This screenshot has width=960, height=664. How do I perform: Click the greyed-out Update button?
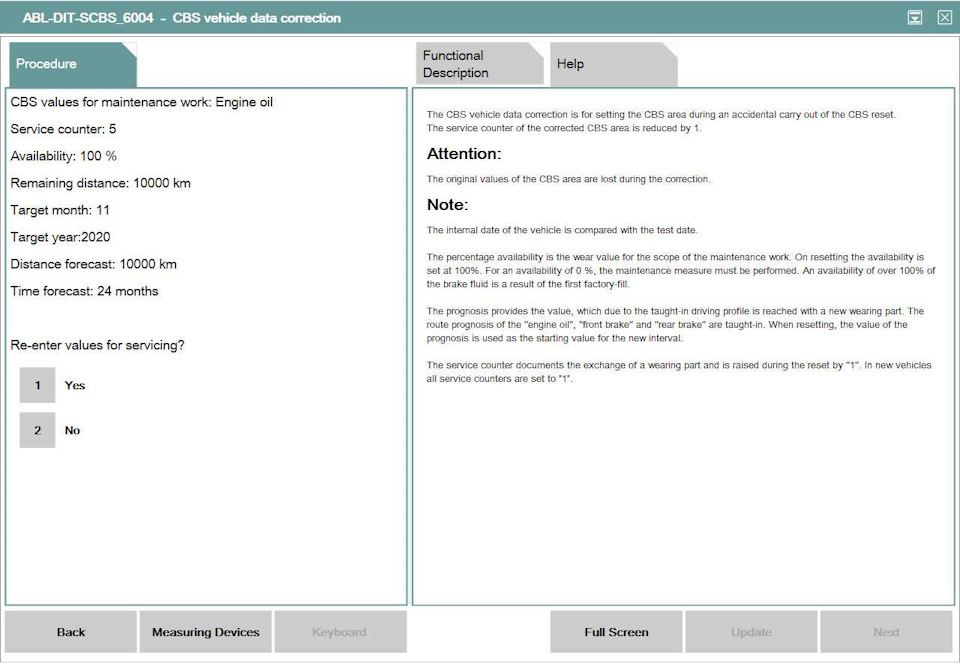coord(751,632)
